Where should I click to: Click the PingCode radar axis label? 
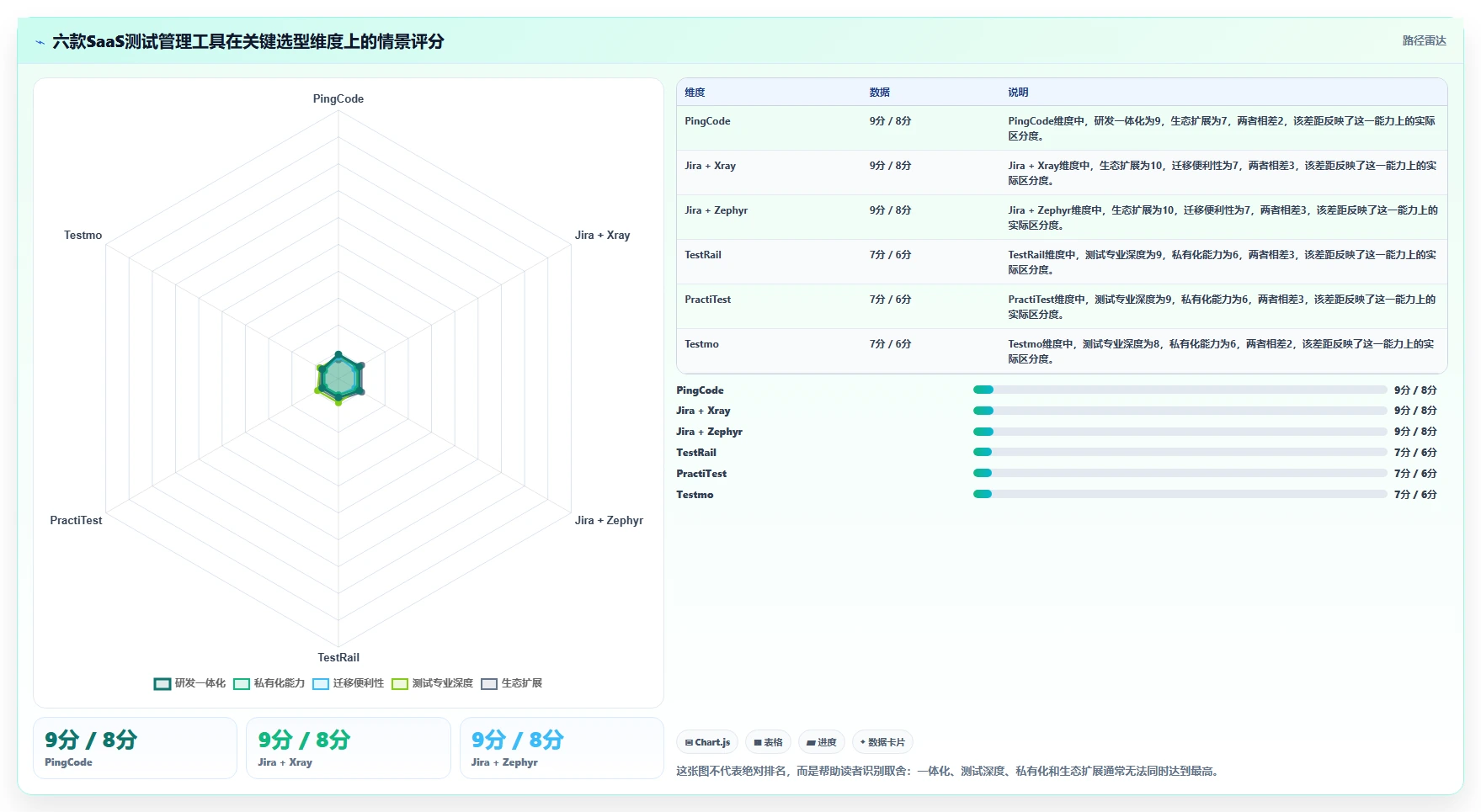pyautogui.click(x=338, y=98)
